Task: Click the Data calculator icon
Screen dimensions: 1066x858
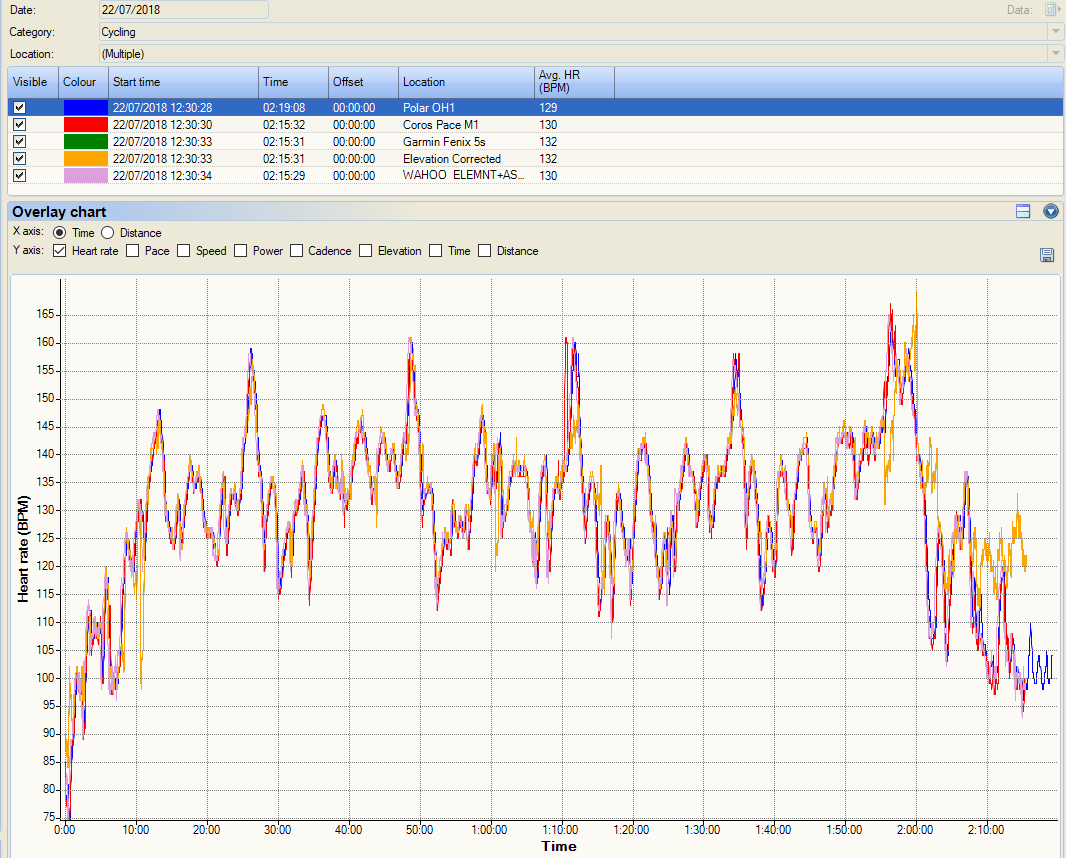Action: point(1051,10)
